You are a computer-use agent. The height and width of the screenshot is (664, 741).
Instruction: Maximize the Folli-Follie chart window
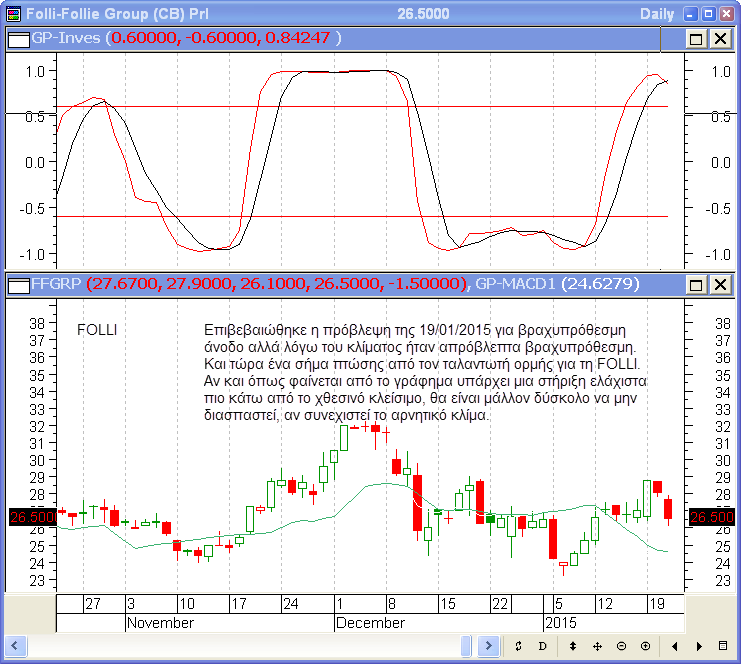click(x=708, y=14)
